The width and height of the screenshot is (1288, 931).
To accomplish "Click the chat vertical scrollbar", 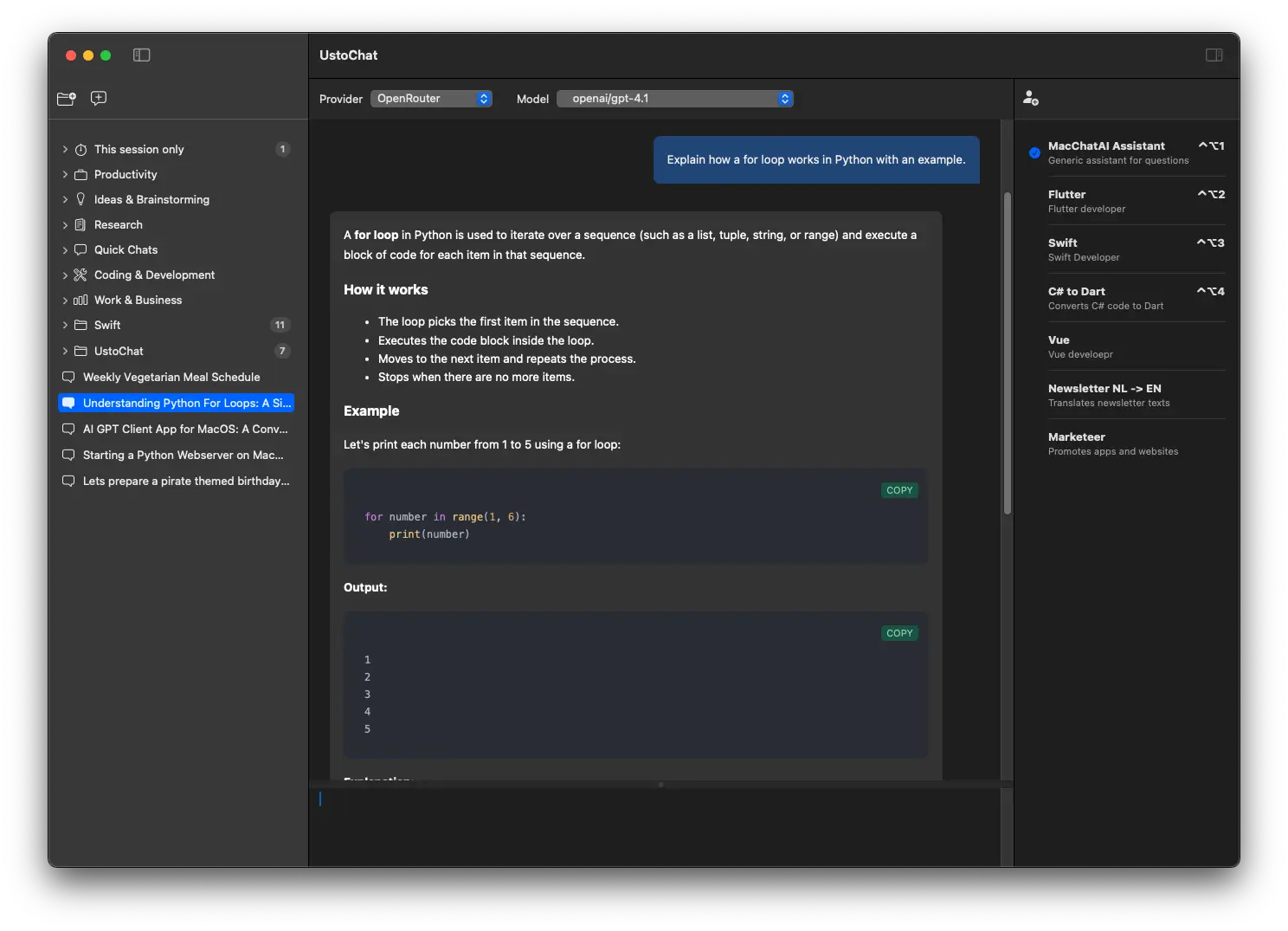I will click(x=1007, y=355).
